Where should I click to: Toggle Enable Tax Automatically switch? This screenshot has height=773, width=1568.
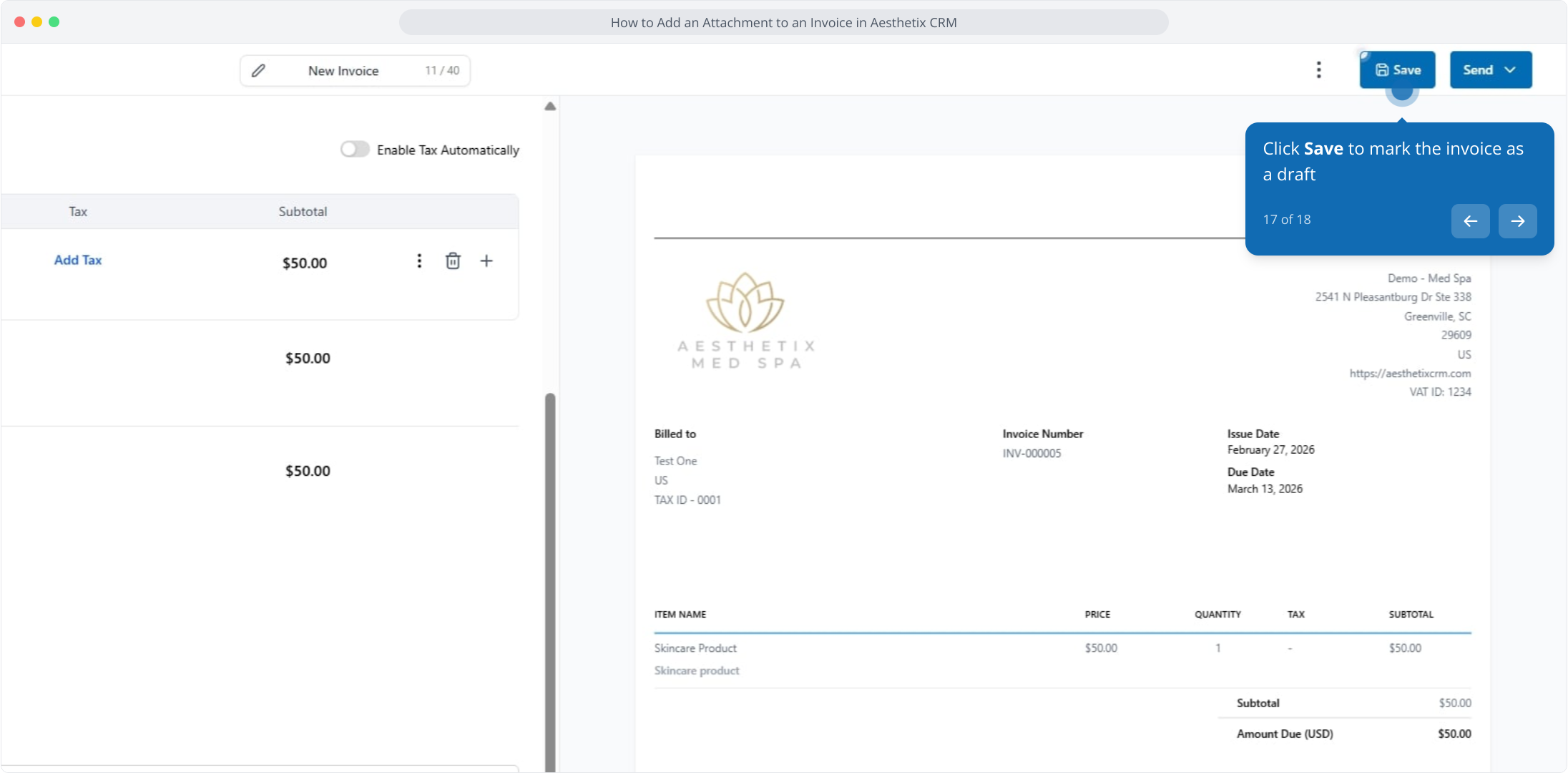[355, 149]
